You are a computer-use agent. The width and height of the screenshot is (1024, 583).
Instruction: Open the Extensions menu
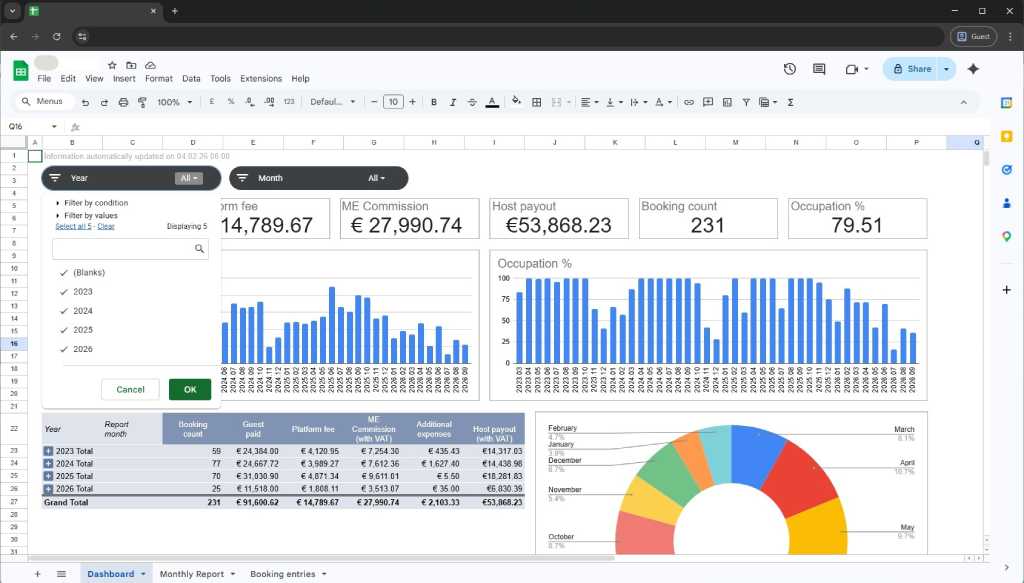[261, 78]
